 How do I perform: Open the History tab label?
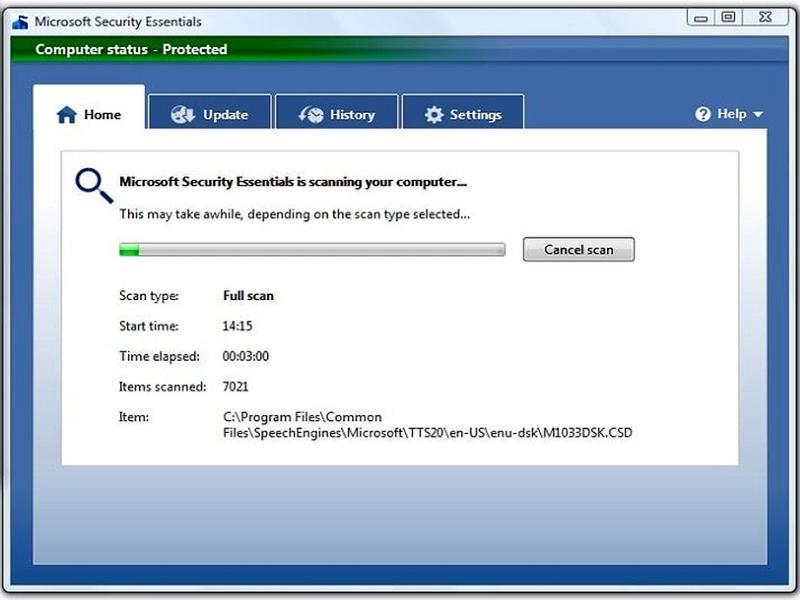(x=353, y=115)
